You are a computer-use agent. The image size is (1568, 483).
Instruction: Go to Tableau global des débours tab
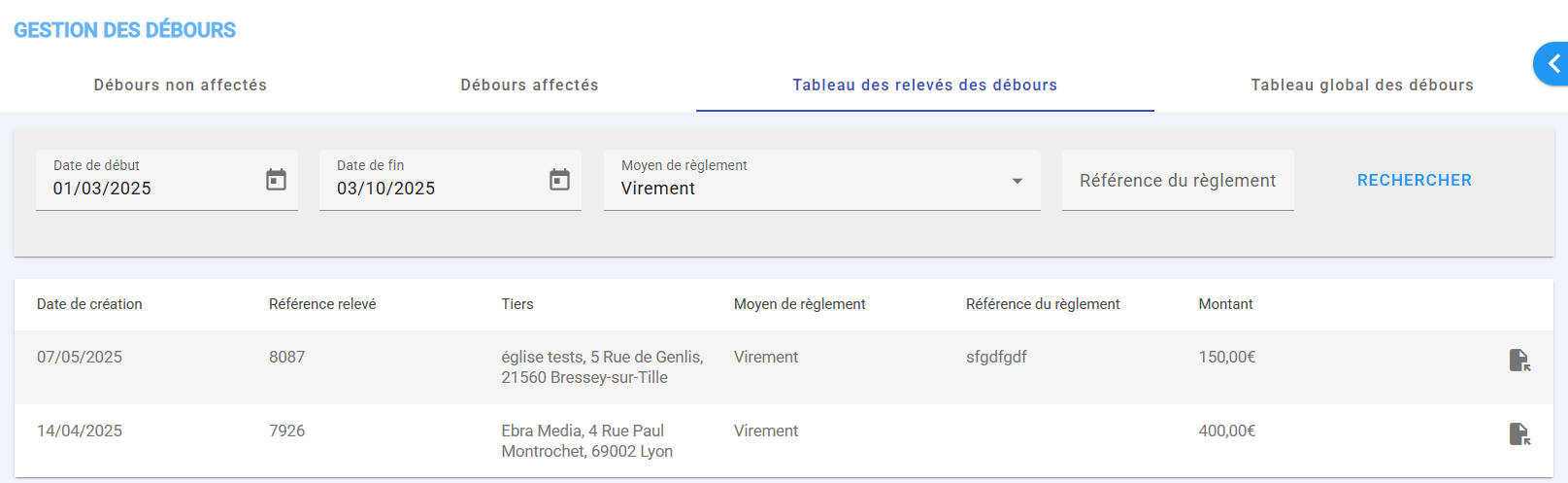[1361, 86]
